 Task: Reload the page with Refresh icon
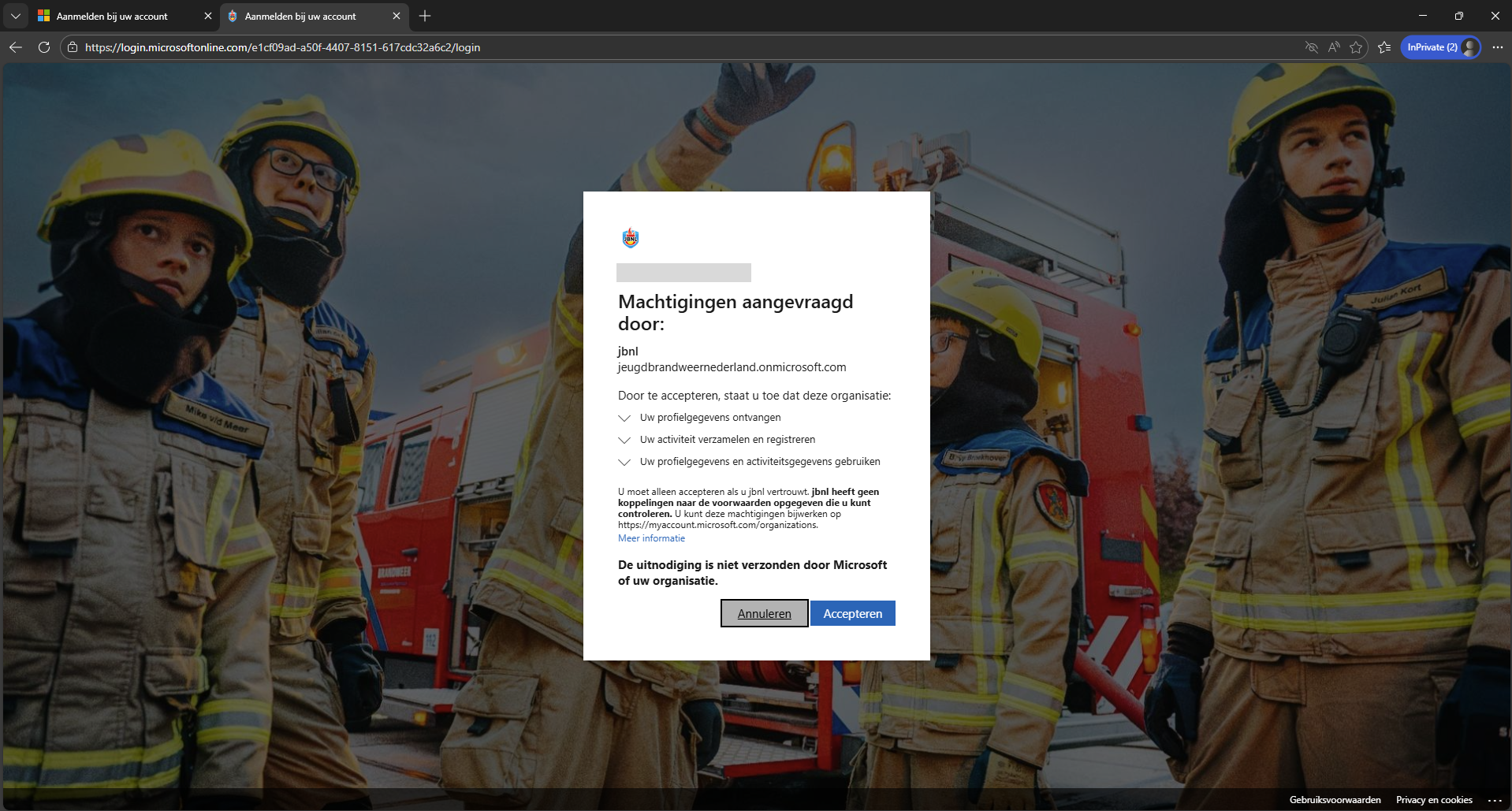pos(44,47)
